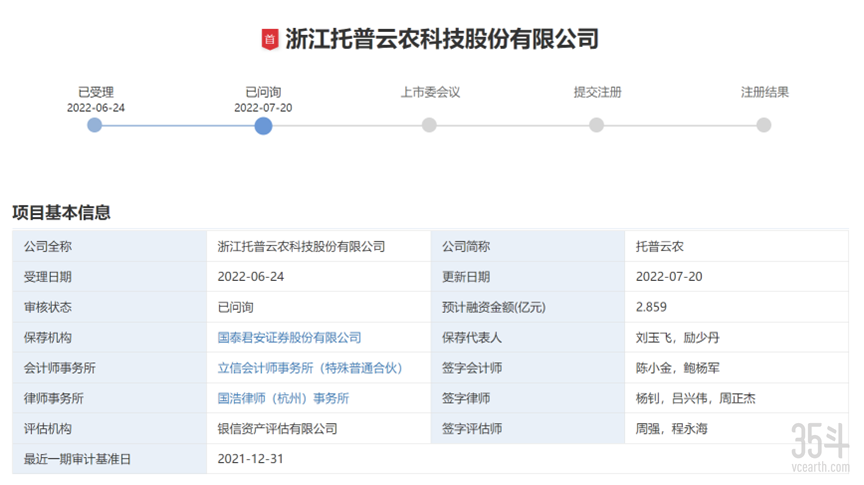Click the 签字律师 label cell
The image size is (864, 485).
point(528,398)
